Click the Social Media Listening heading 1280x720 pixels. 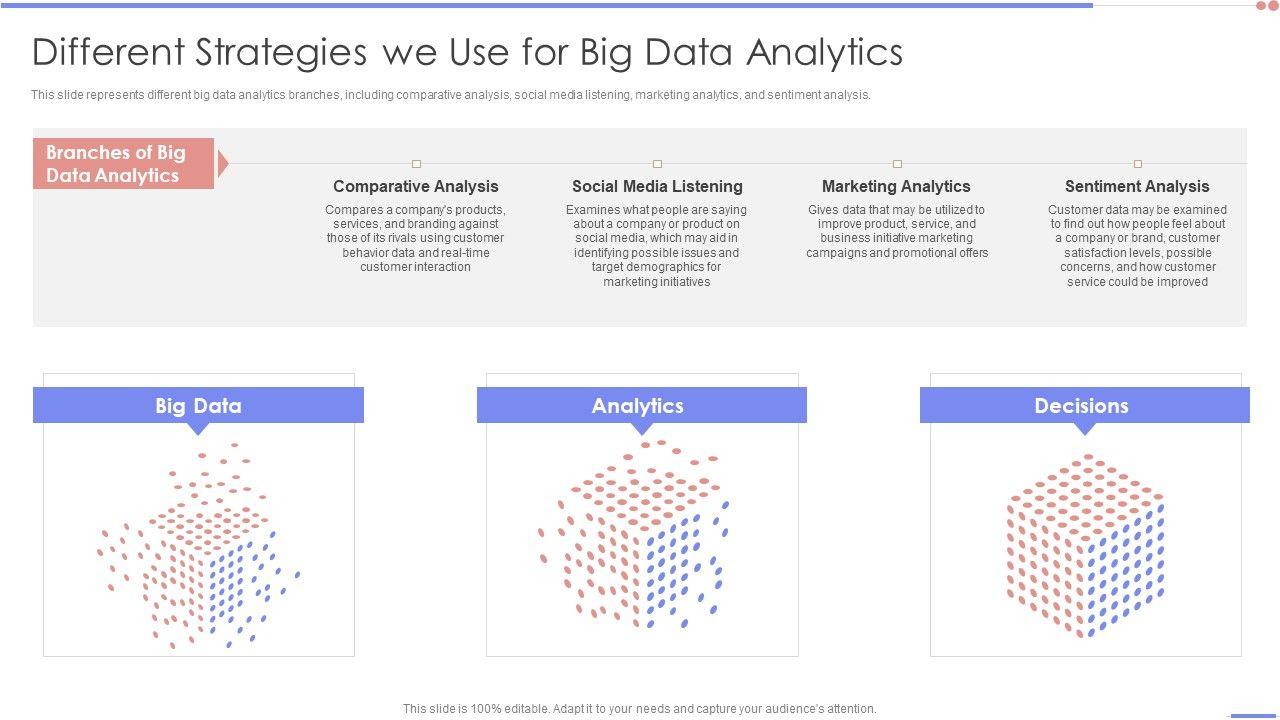pos(657,186)
